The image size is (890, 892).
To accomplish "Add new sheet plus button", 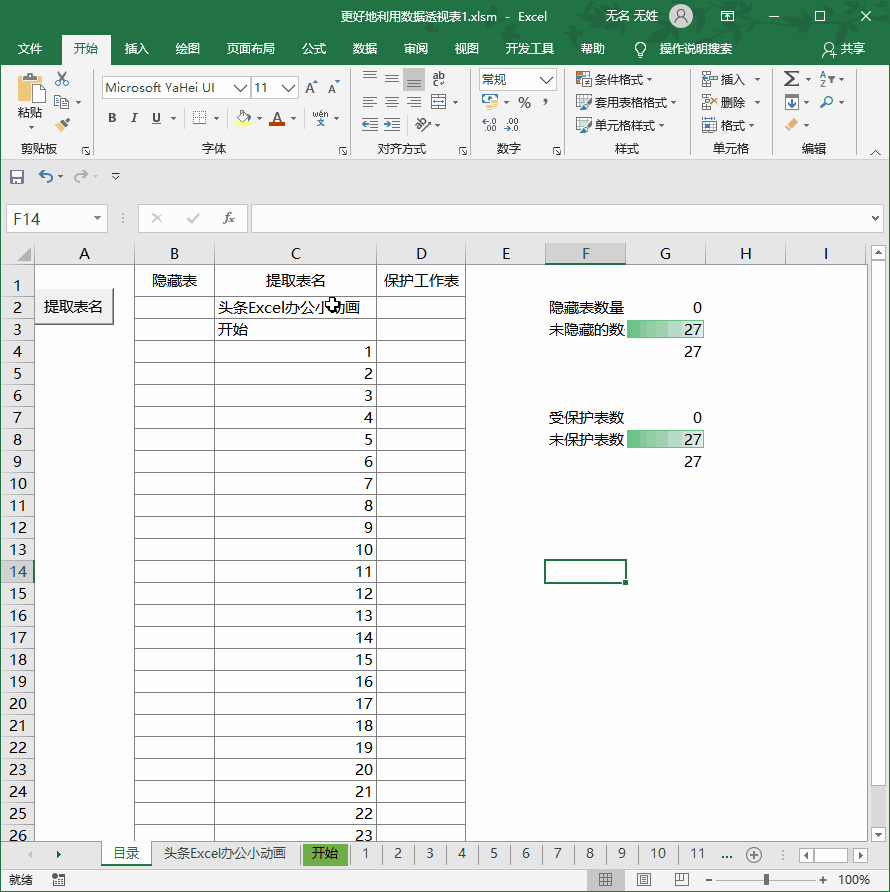I will tap(754, 854).
